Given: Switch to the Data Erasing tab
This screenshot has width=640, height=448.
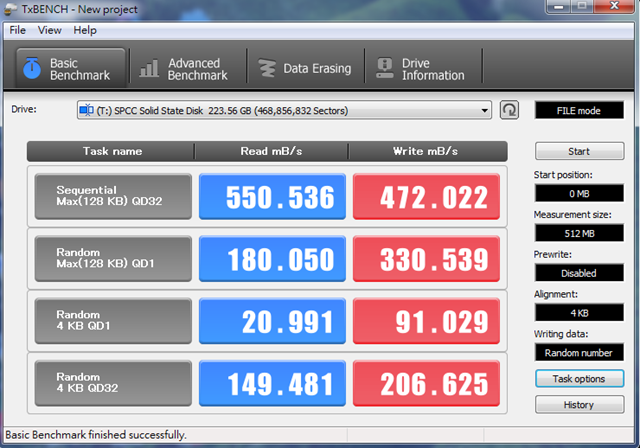Looking at the screenshot, I should coord(305,68).
